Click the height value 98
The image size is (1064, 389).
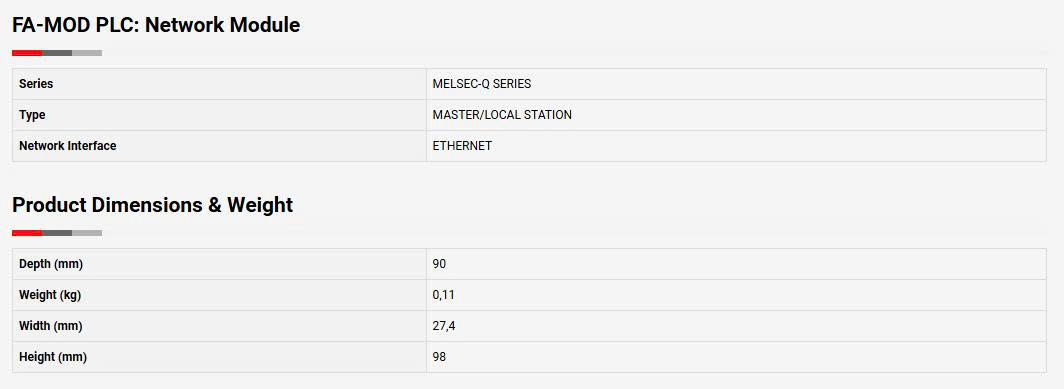click(x=439, y=356)
